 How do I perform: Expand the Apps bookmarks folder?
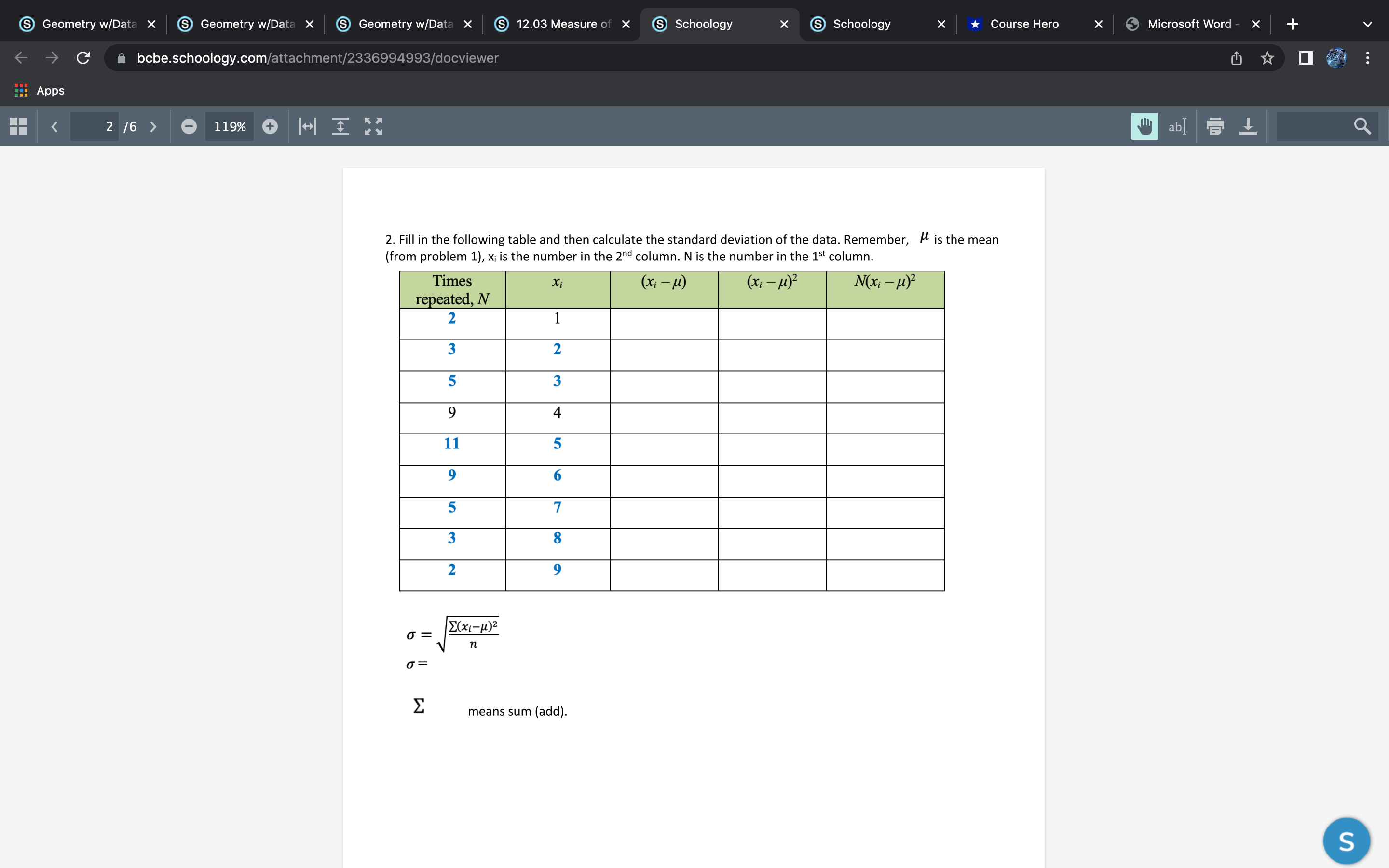pyautogui.click(x=40, y=90)
